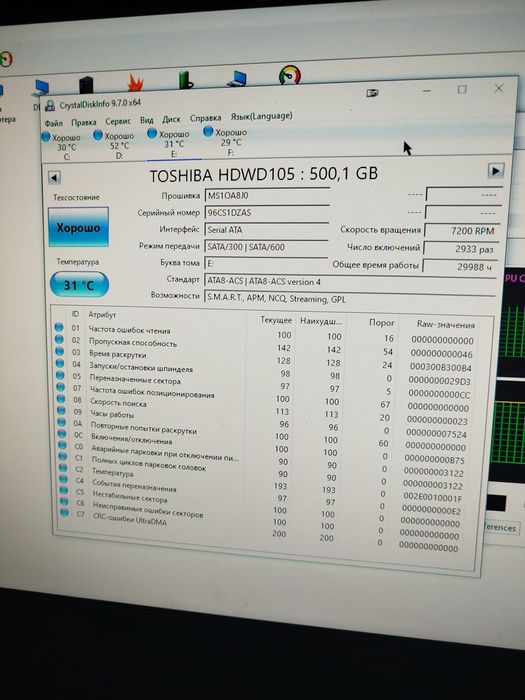Open the Файл menu
Viewport: 525px width, 700px height.
(53, 123)
